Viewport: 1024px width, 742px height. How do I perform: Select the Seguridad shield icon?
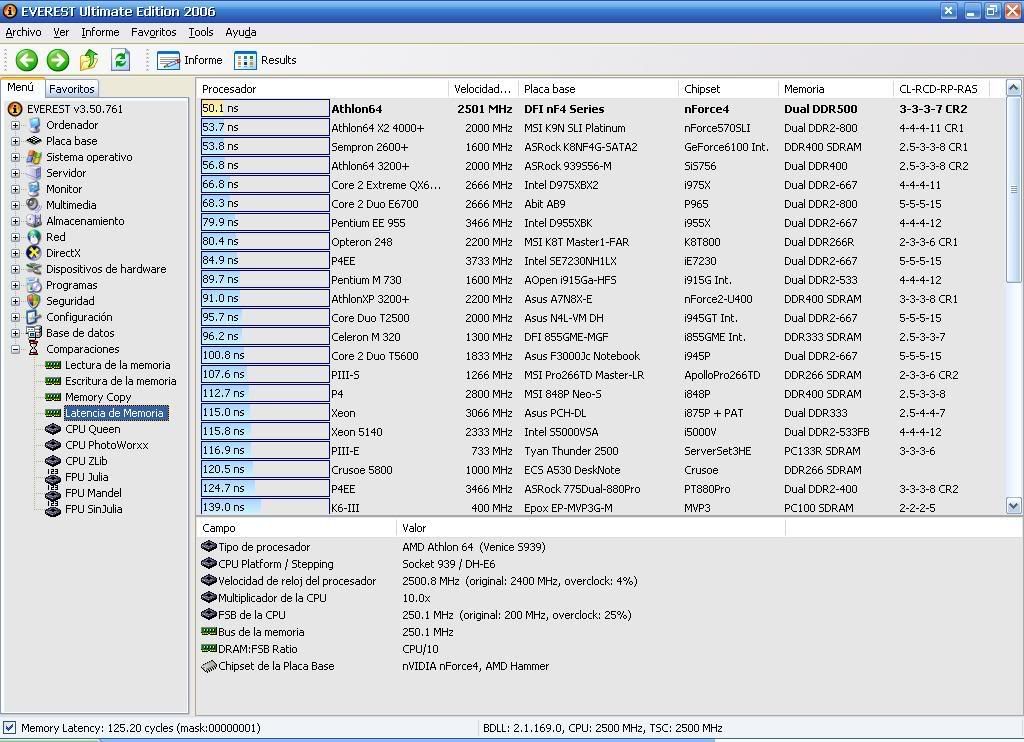34,301
